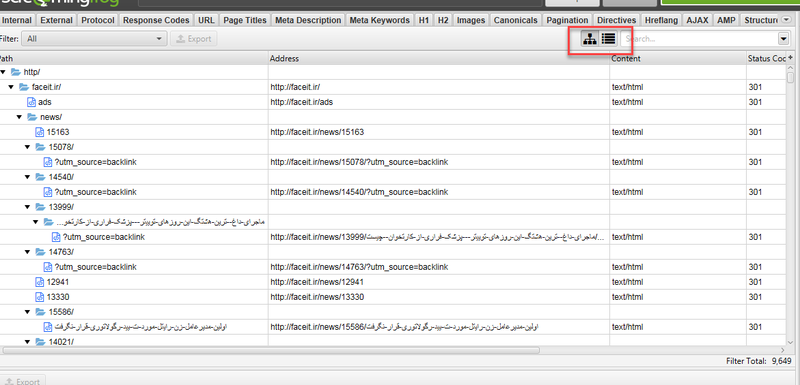Select address http://faceit.ir/news/13330 cell
Image resolution: width=800 pixels, height=385 pixels.
[439, 297]
